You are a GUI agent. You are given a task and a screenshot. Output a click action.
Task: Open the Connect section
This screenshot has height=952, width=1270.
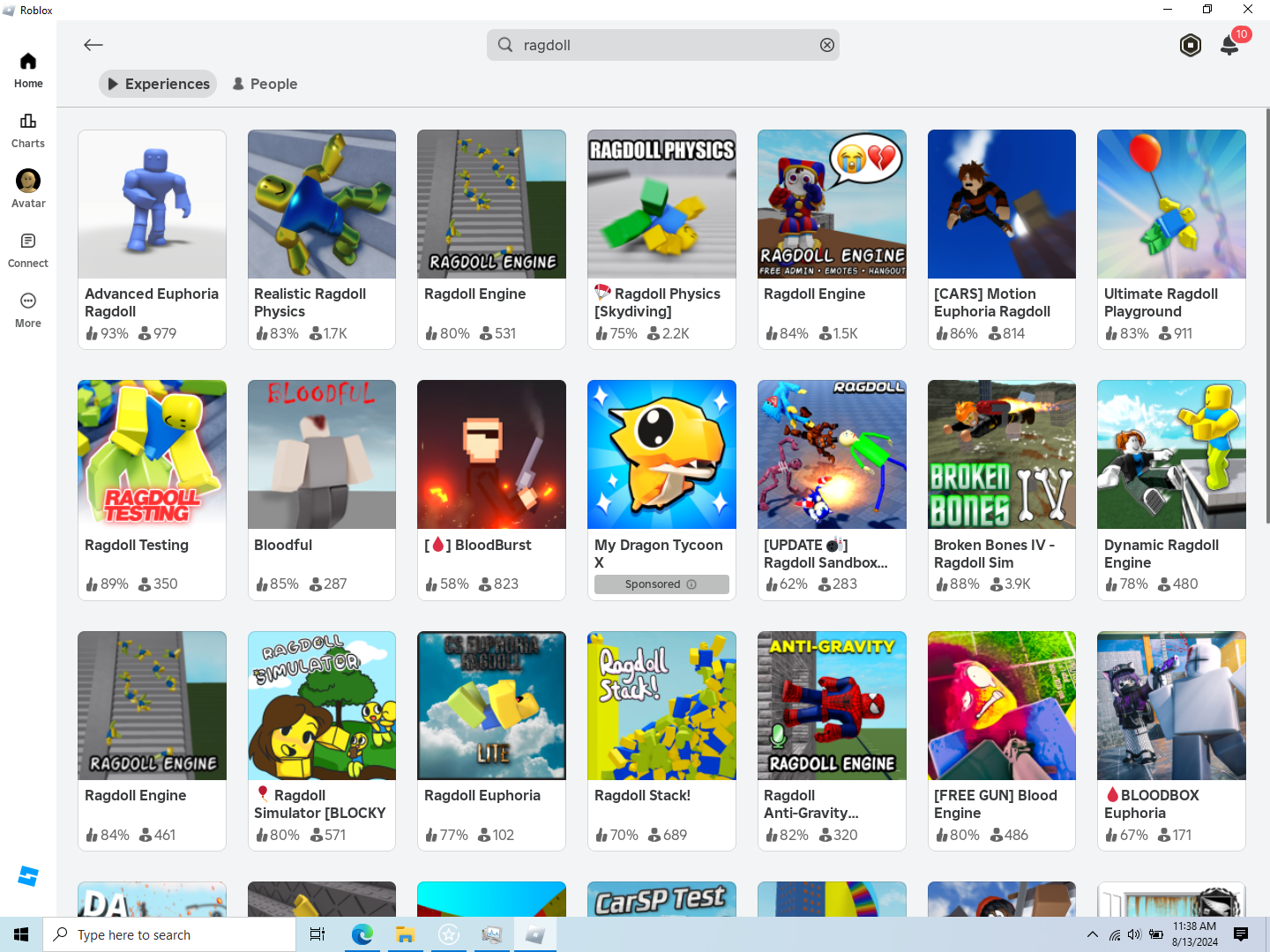point(28,250)
